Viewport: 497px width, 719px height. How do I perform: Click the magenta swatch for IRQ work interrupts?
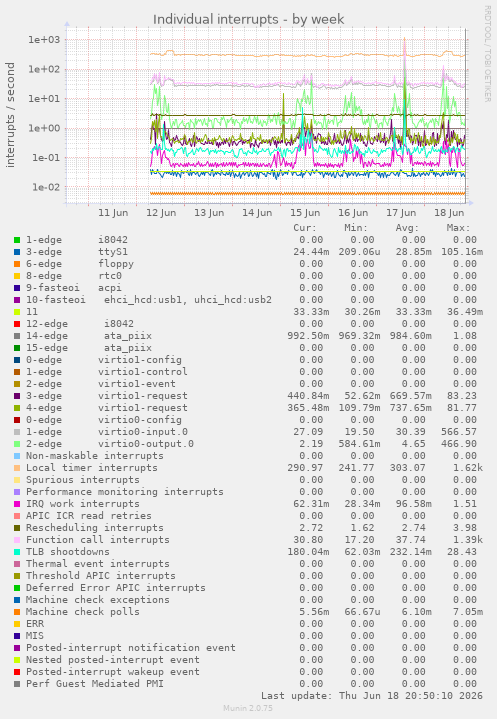click(17, 504)
